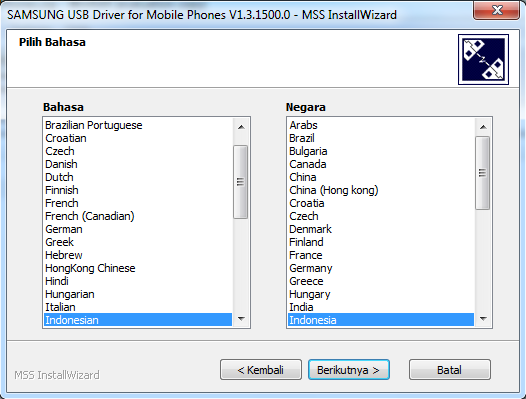Select France country
Viewport: 526px width, 399px height.
(x=381, y=255)
